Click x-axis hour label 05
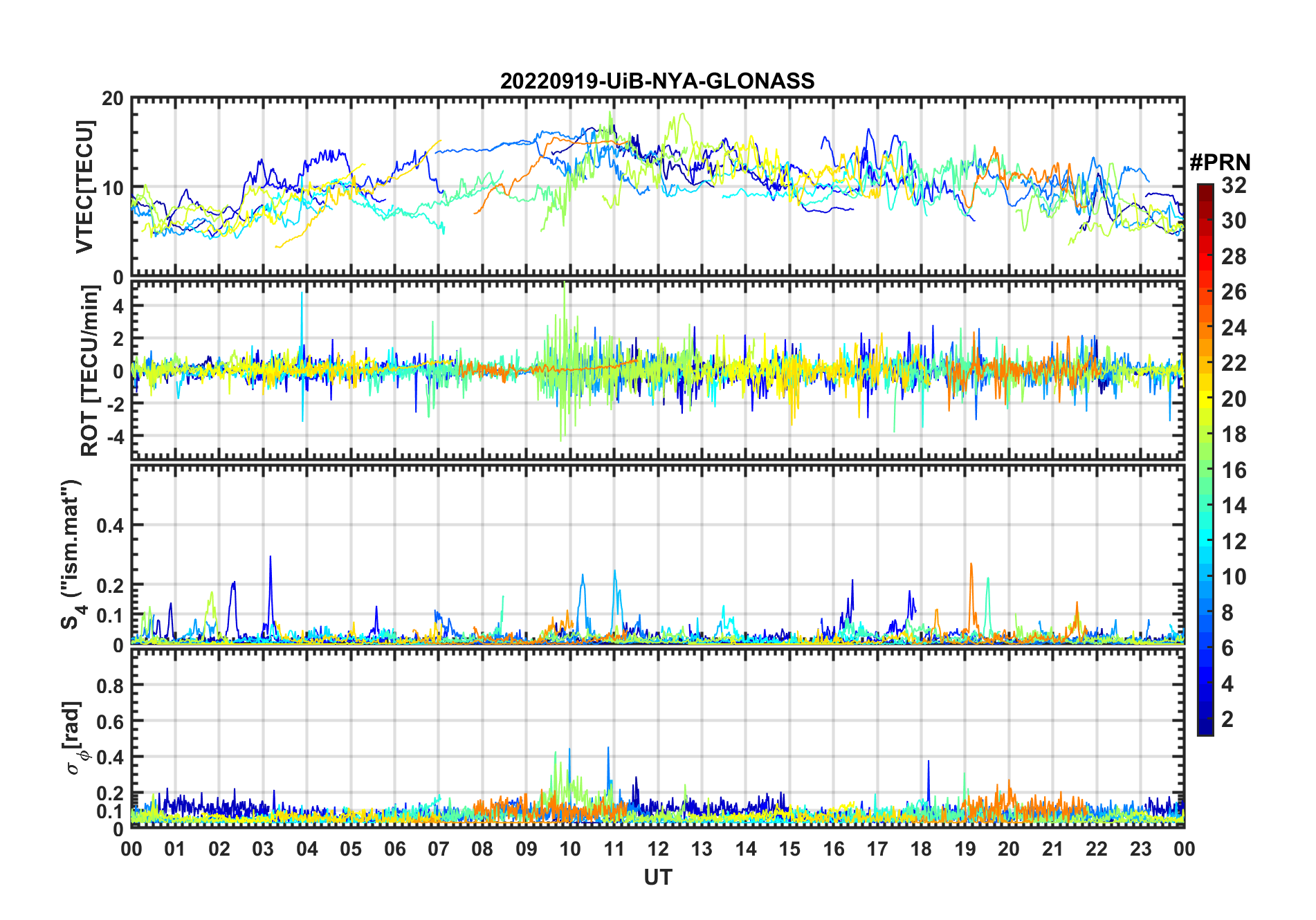The image size is (1316, 920). [351, 849]
